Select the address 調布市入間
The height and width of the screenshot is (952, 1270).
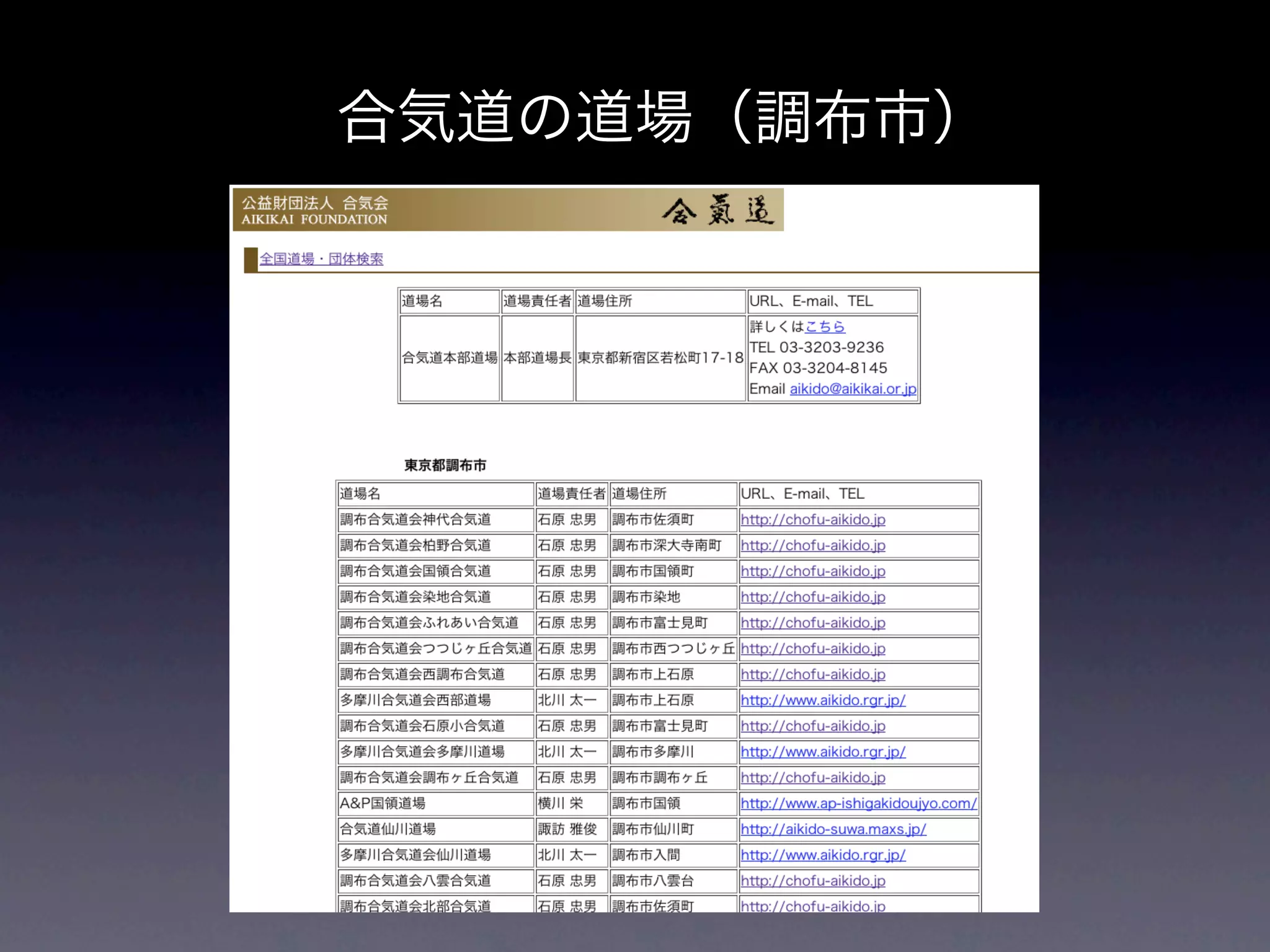647,855
